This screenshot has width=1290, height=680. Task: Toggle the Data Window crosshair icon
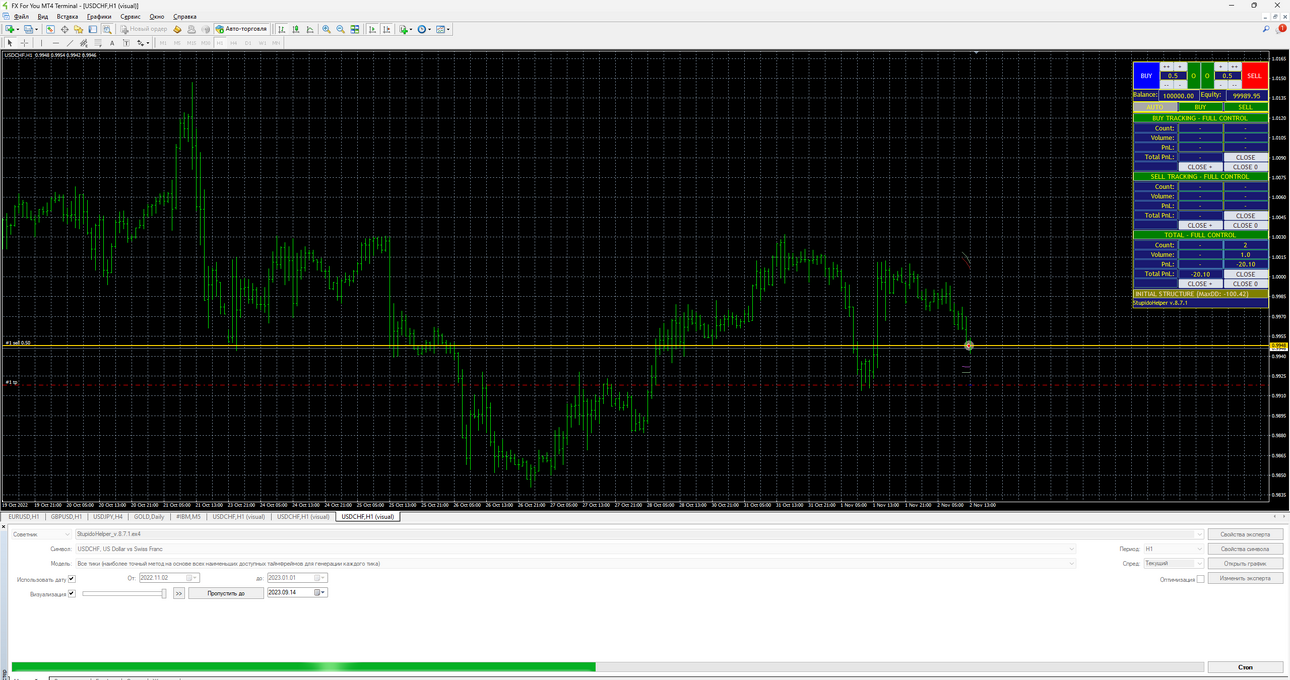tap(65, 29)
